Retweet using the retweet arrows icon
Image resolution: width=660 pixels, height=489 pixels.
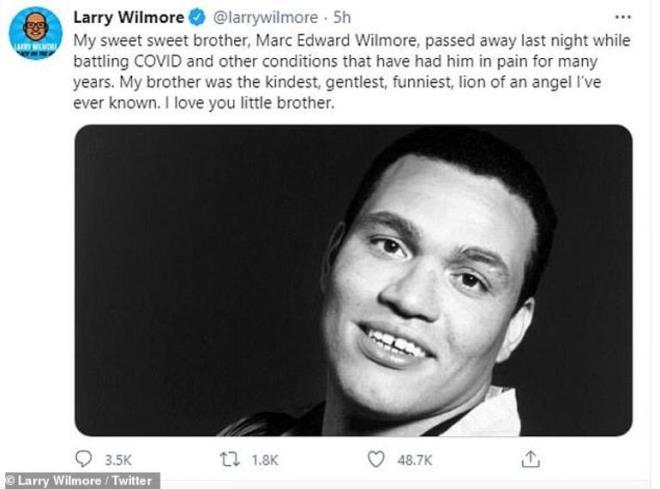tap(230, 459)
